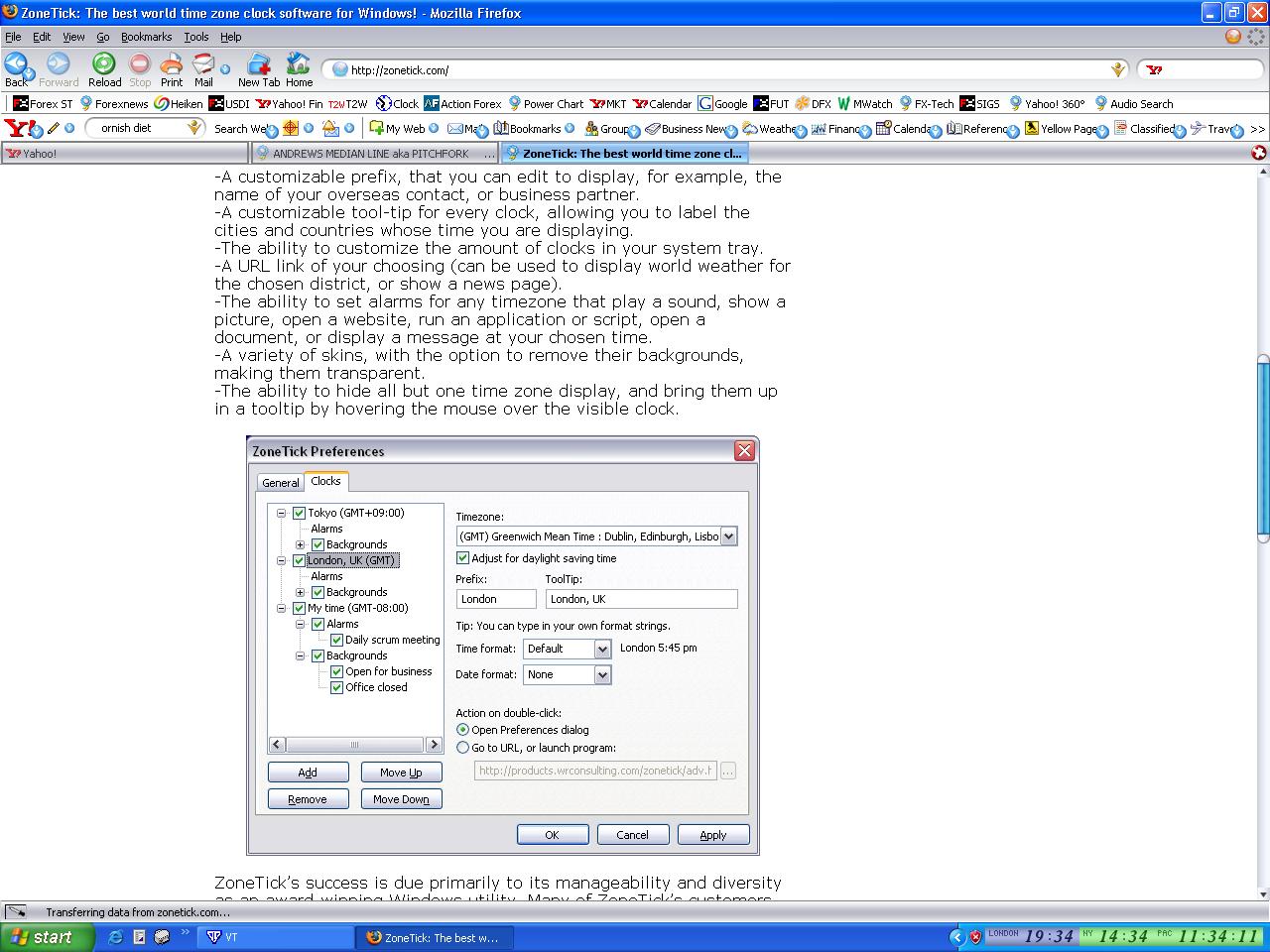Open the DFX bookmark
This screenshot has height=952, width=1270.
(813, 103)
